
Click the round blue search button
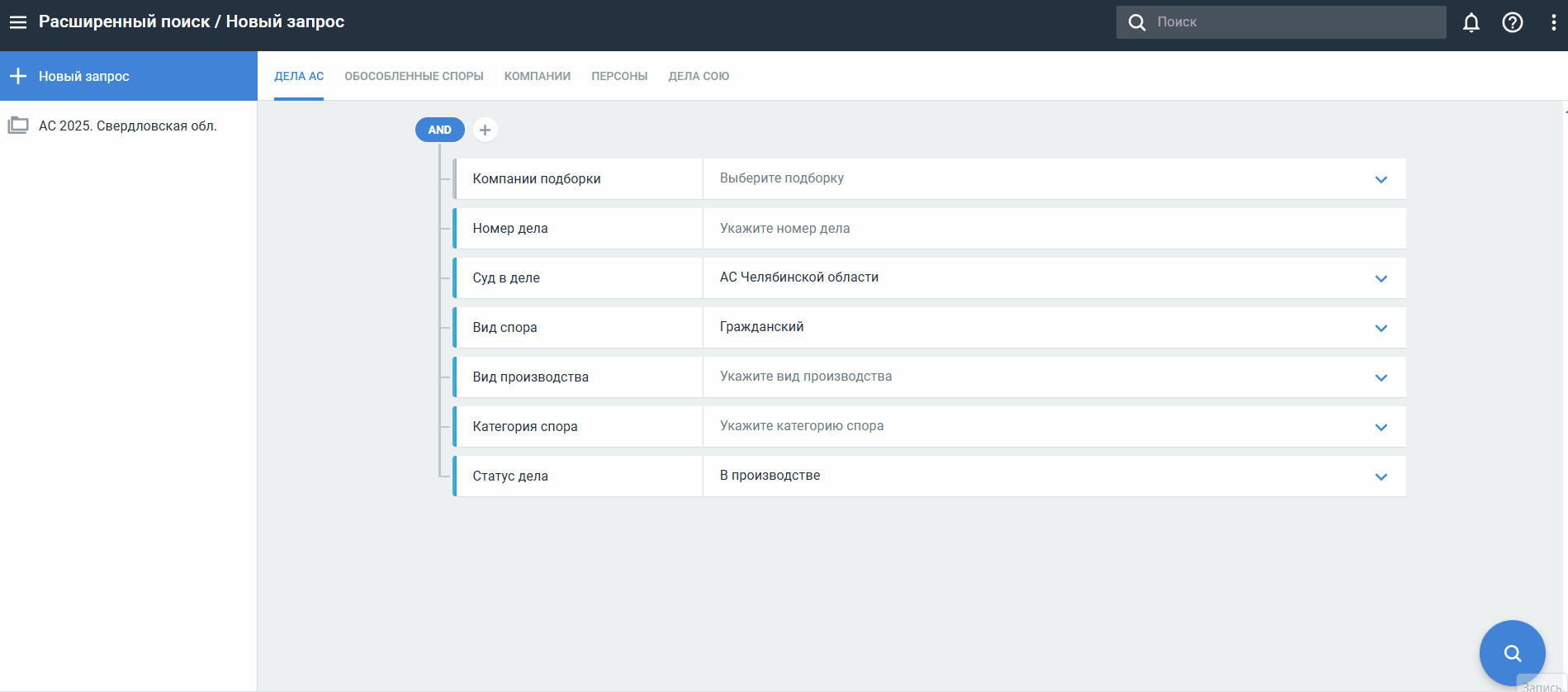point(1511,652)
